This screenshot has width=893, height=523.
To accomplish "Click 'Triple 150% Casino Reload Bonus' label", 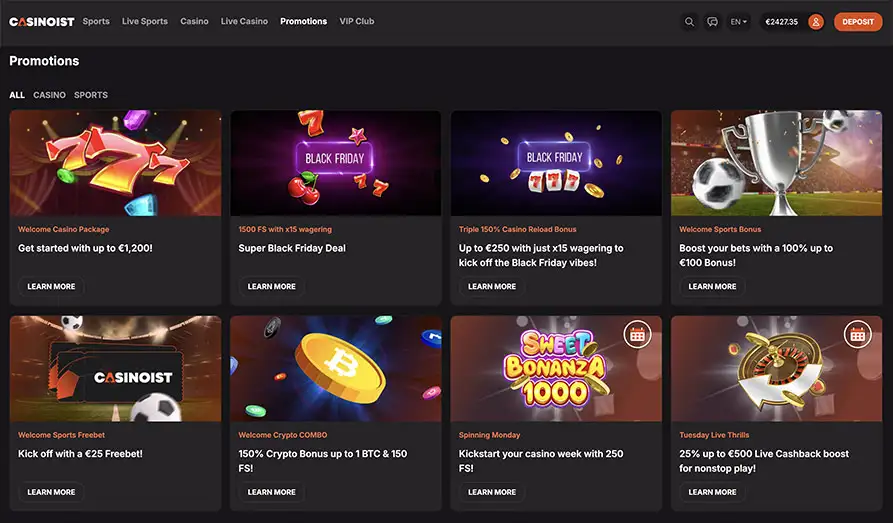I will [x=518, y=229].
